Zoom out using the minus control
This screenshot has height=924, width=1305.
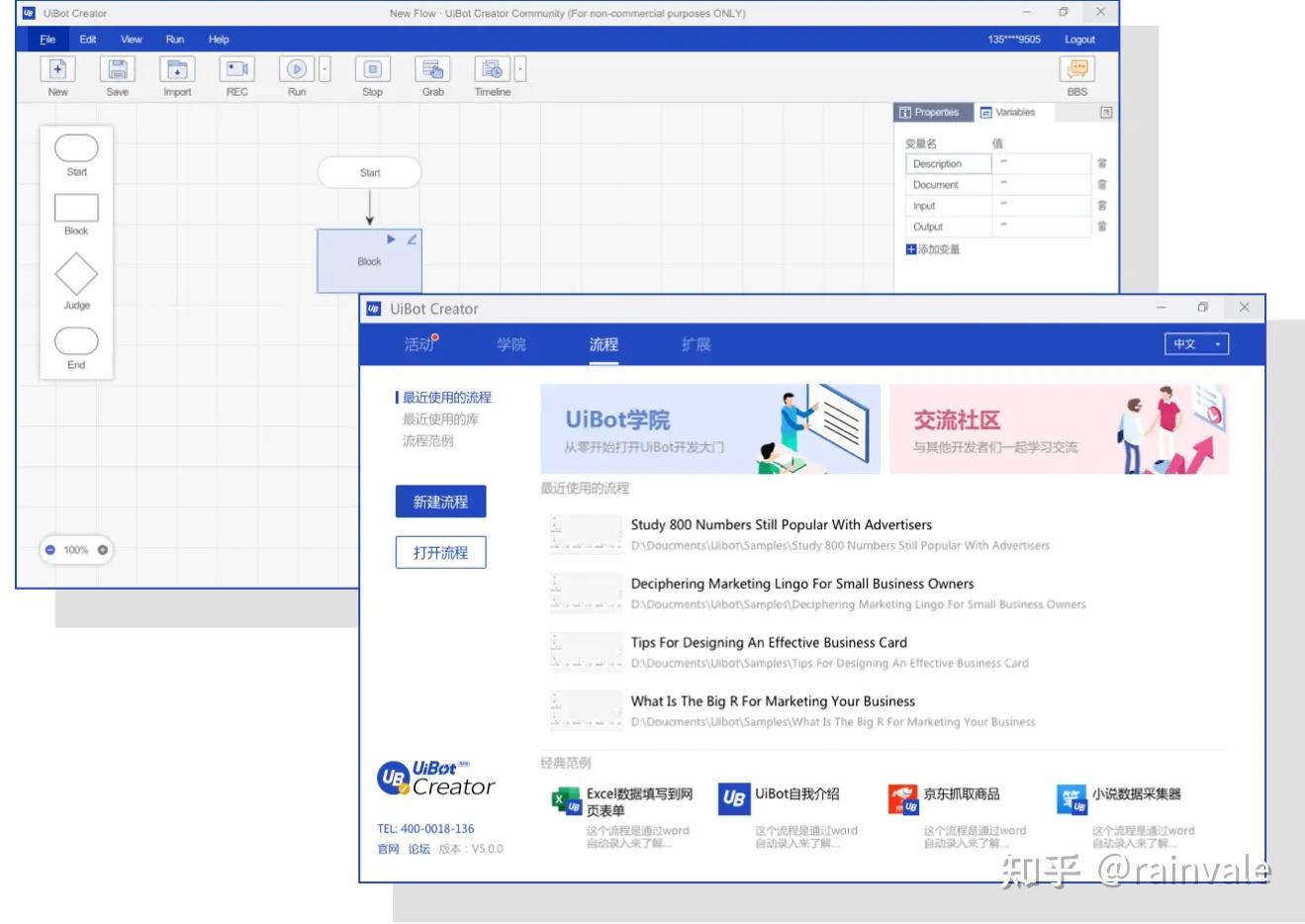click(x=50, y=549)
